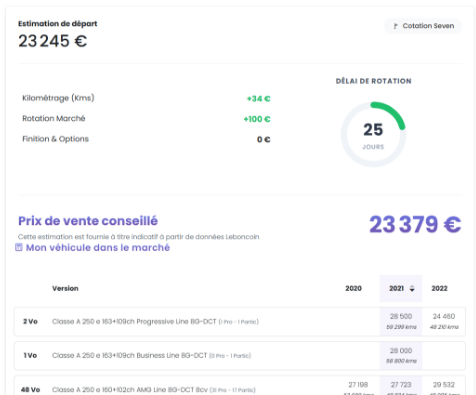Click the 29 532 price in 2022
The image size is (476, 395).
coord(444,385)
